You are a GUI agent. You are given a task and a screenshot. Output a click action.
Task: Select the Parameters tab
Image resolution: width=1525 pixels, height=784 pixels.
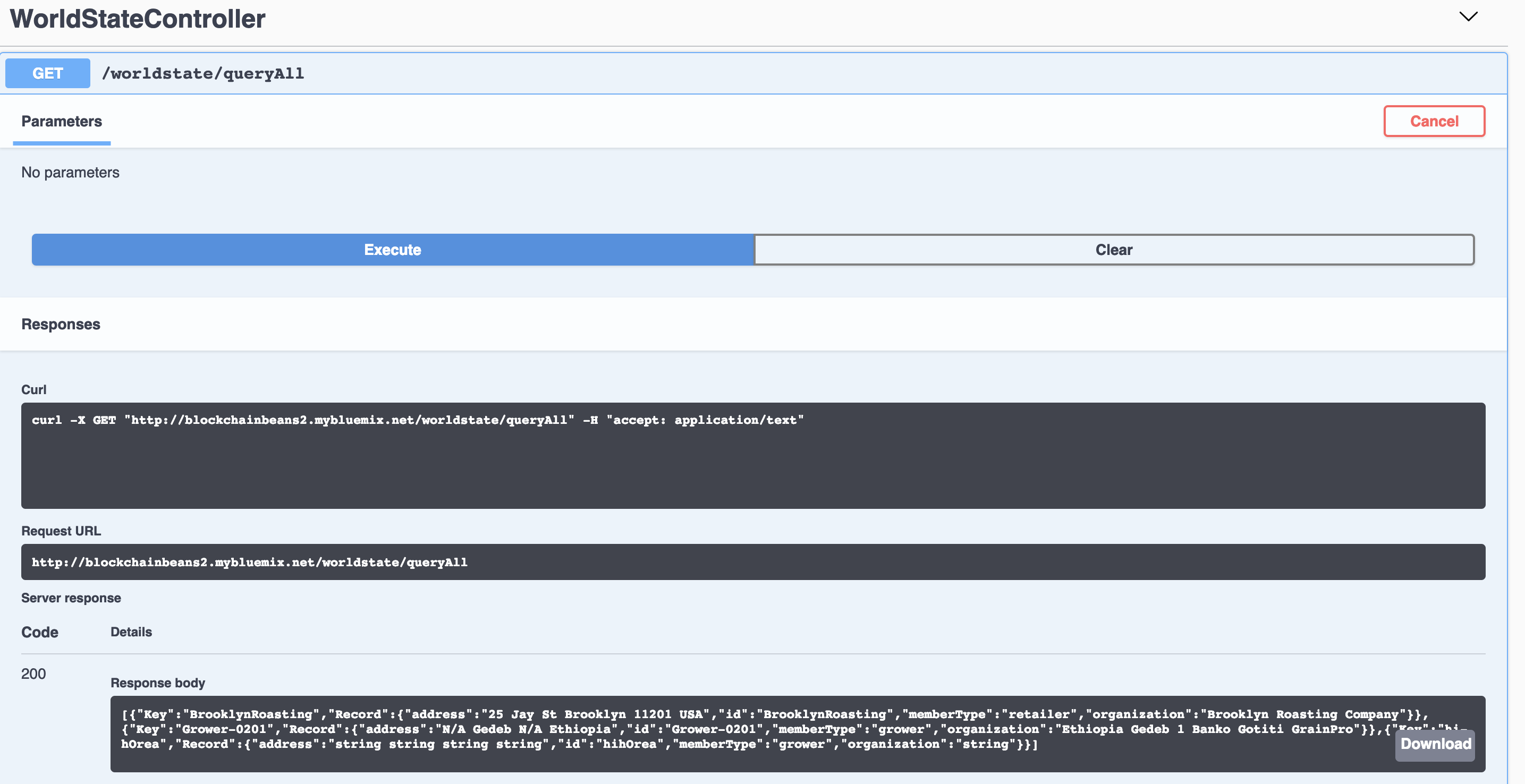(62, 121)
